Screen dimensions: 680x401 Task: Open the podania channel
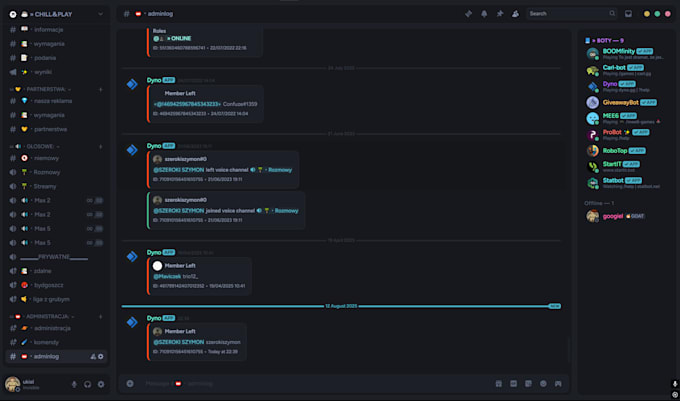(x=56, y=58)
